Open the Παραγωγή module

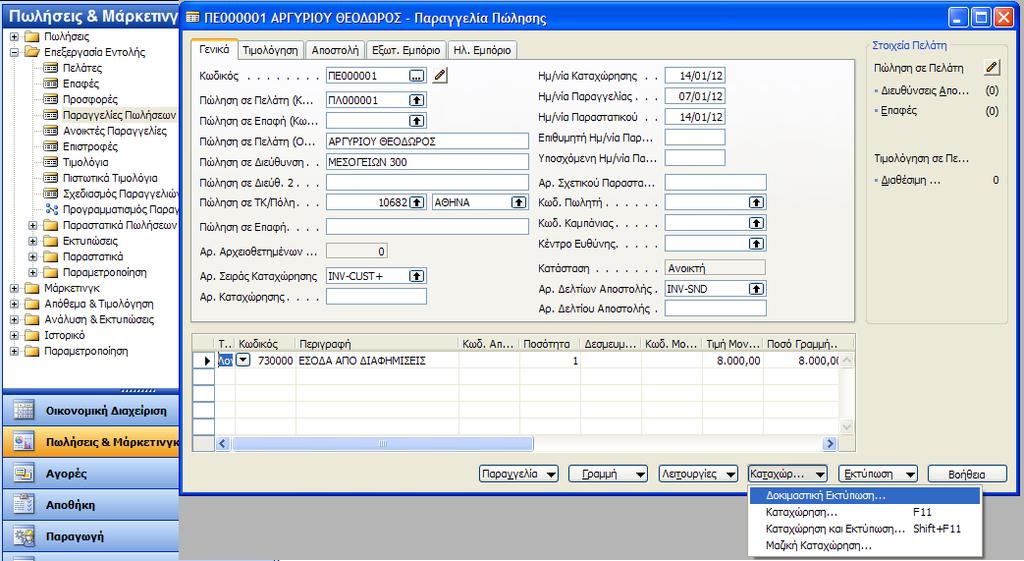click(x=91, y=536)
